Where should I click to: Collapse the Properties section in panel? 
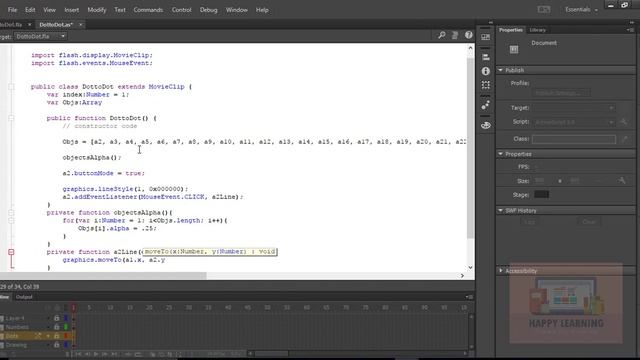pyautogui.click(x=501, y=154)
